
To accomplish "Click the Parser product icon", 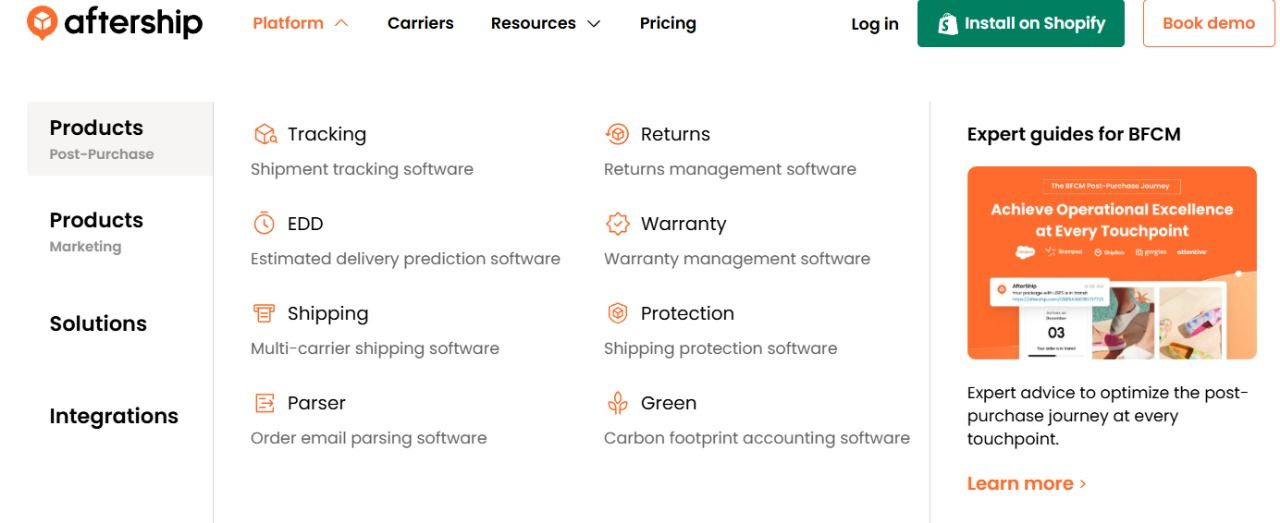I will (x=264, y=403).
